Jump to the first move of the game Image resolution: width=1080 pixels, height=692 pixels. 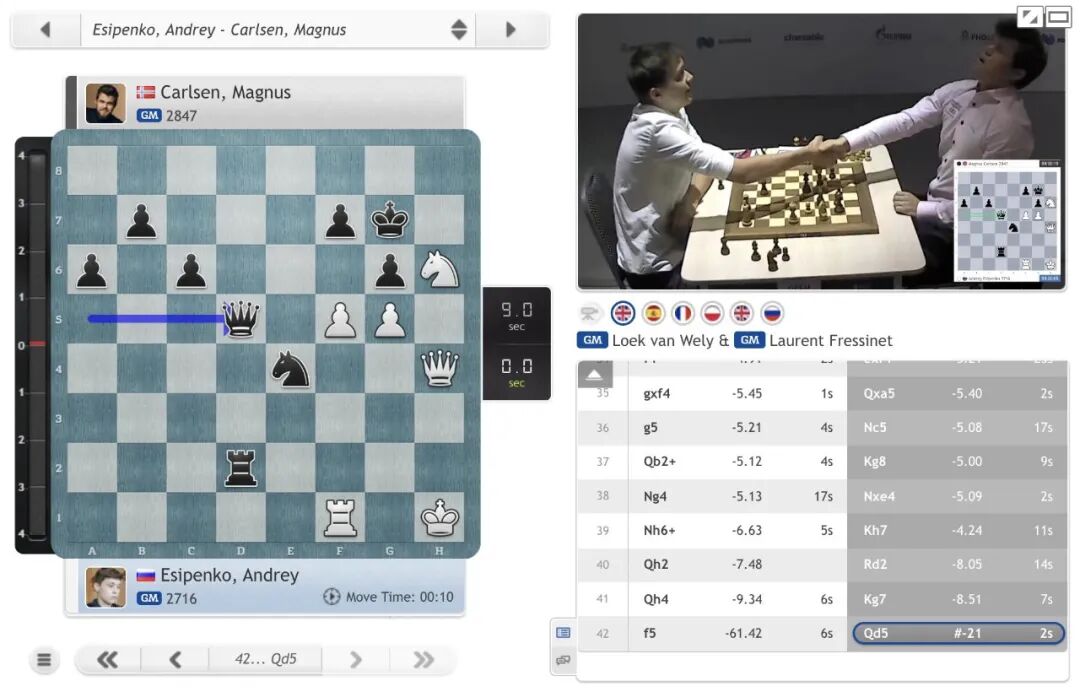(107, 660)
